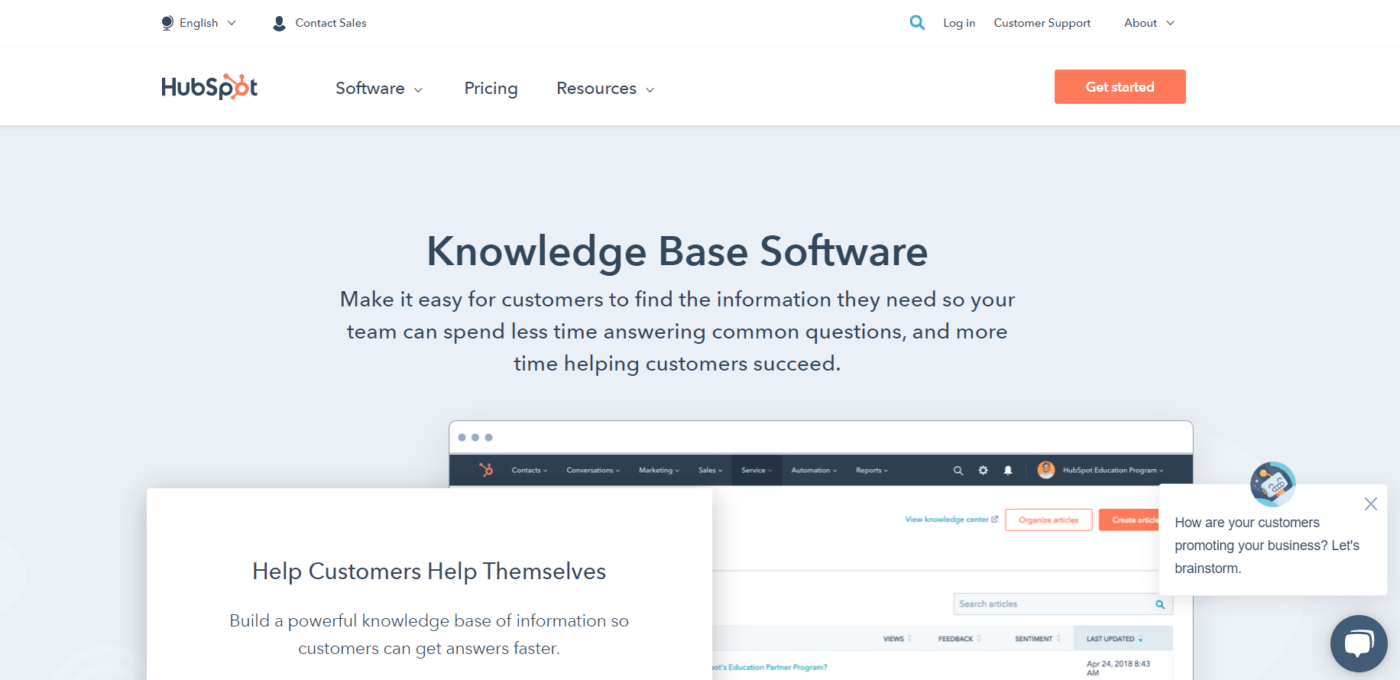This screenshot has width=1400, height=680.
Task: Click the Apr 24, 2018 date cell
Action: (x=1121, y=668)
